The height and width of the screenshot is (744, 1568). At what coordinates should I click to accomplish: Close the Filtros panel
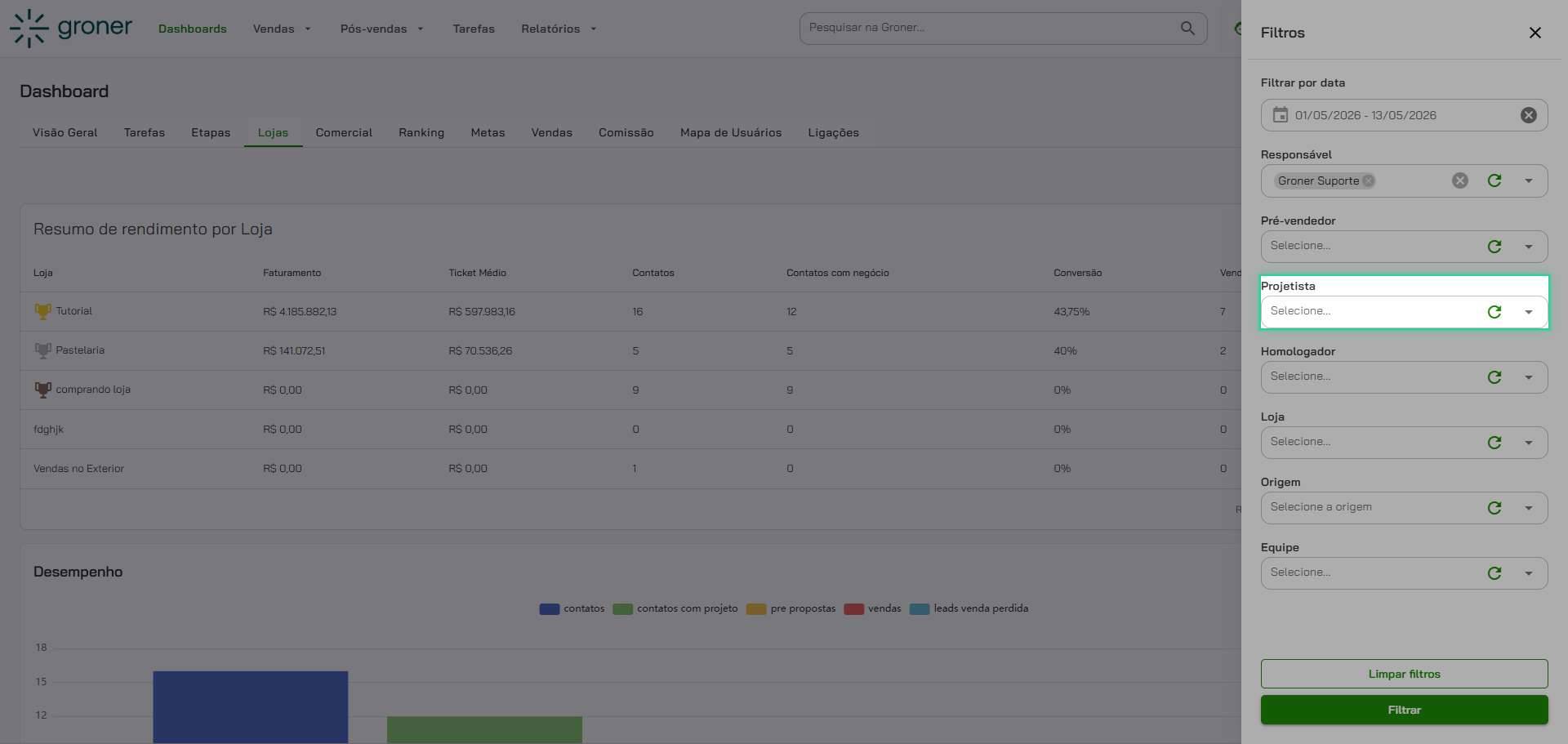pyautogui.click(x=1535, y=33)
